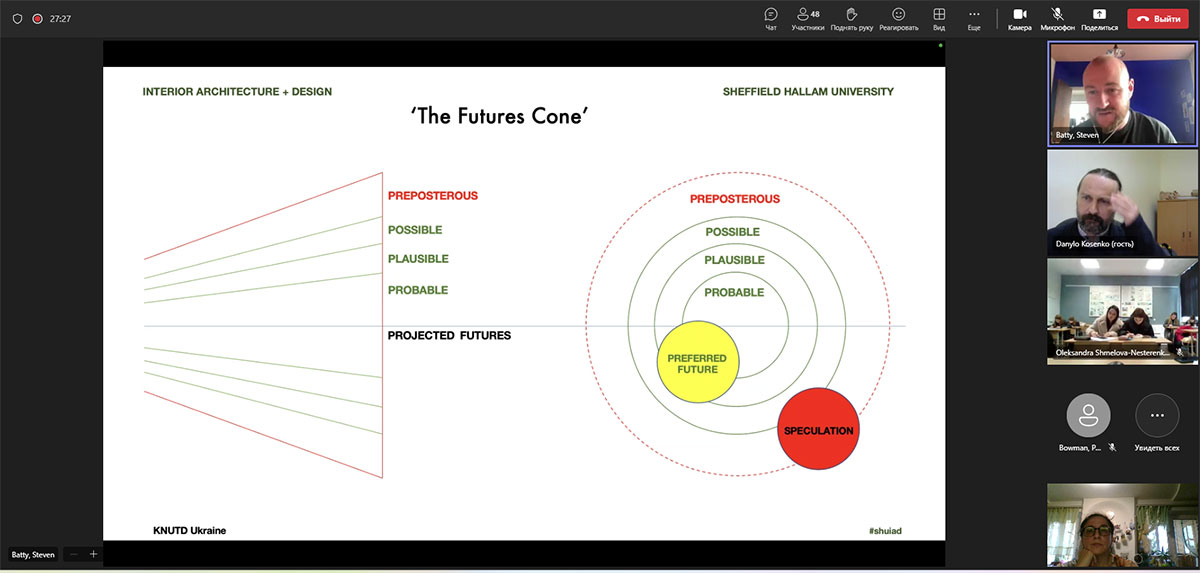The height and width of the screenshot is (573, 1200).
Task: Click INTERIOR ARCHITECTURE + DESIGN header text
Action: coord(237,92)
